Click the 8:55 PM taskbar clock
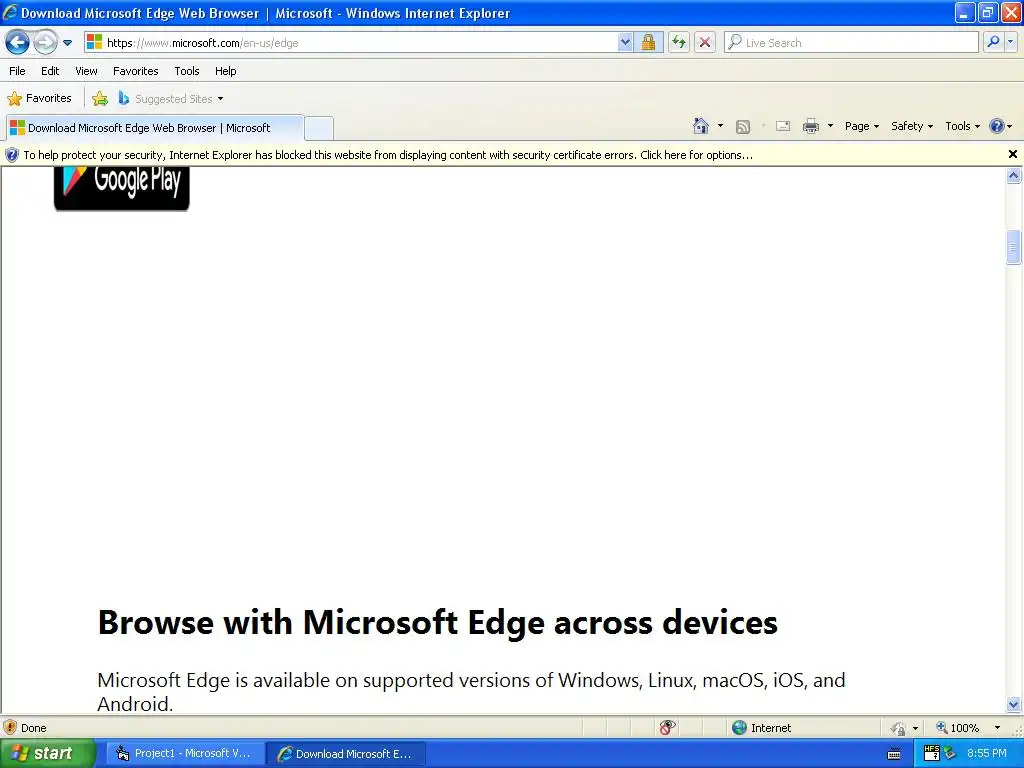 coord(987,754)
